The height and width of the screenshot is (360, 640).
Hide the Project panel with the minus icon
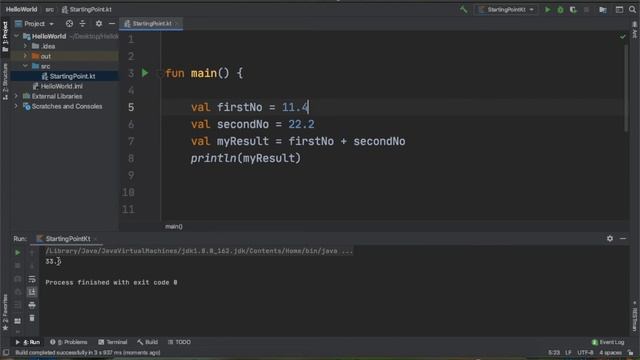click(112, 24)
